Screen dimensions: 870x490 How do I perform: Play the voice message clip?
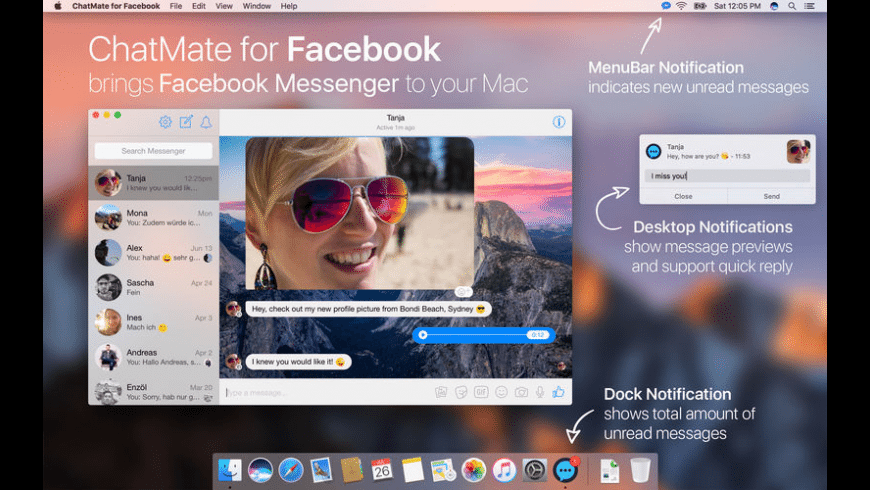(423, 335)
